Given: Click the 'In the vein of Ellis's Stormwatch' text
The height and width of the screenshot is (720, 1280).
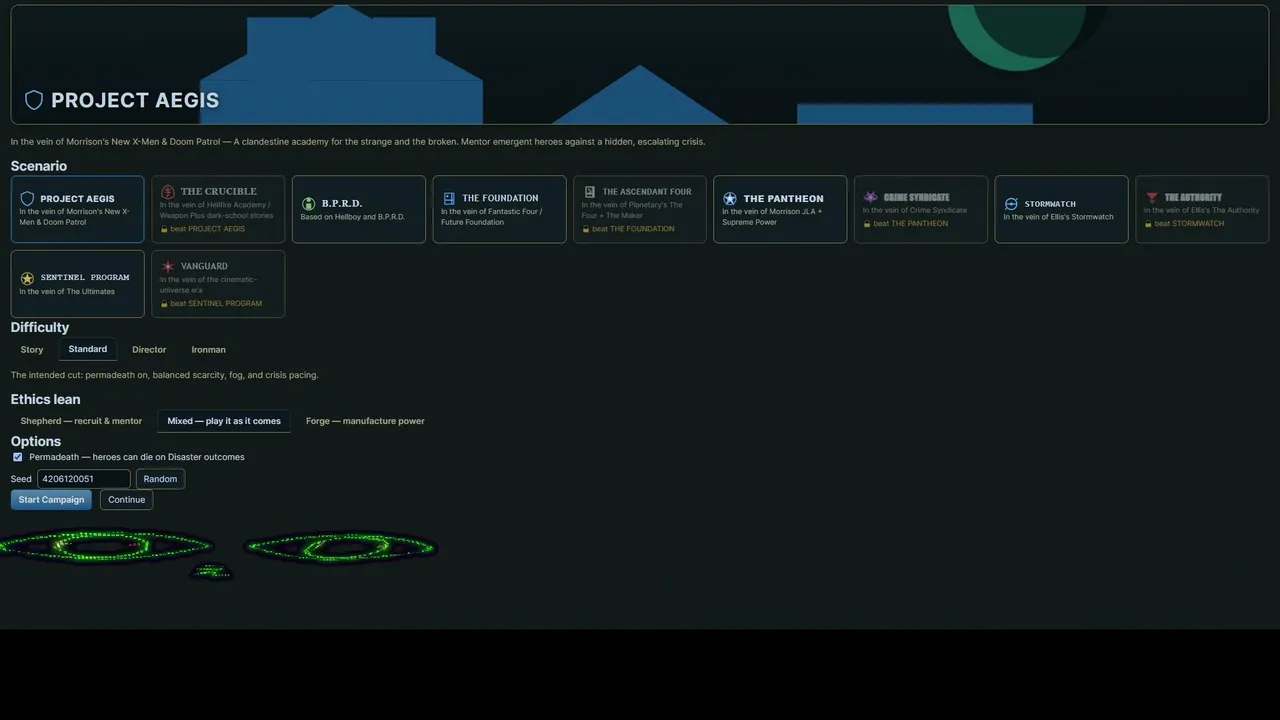Looking at the screenshot, I should [x=1058, y=217].
